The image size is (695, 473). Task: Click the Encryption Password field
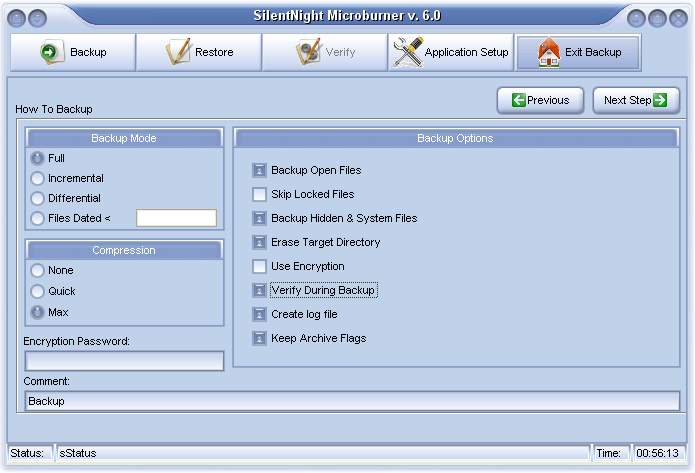125,361
